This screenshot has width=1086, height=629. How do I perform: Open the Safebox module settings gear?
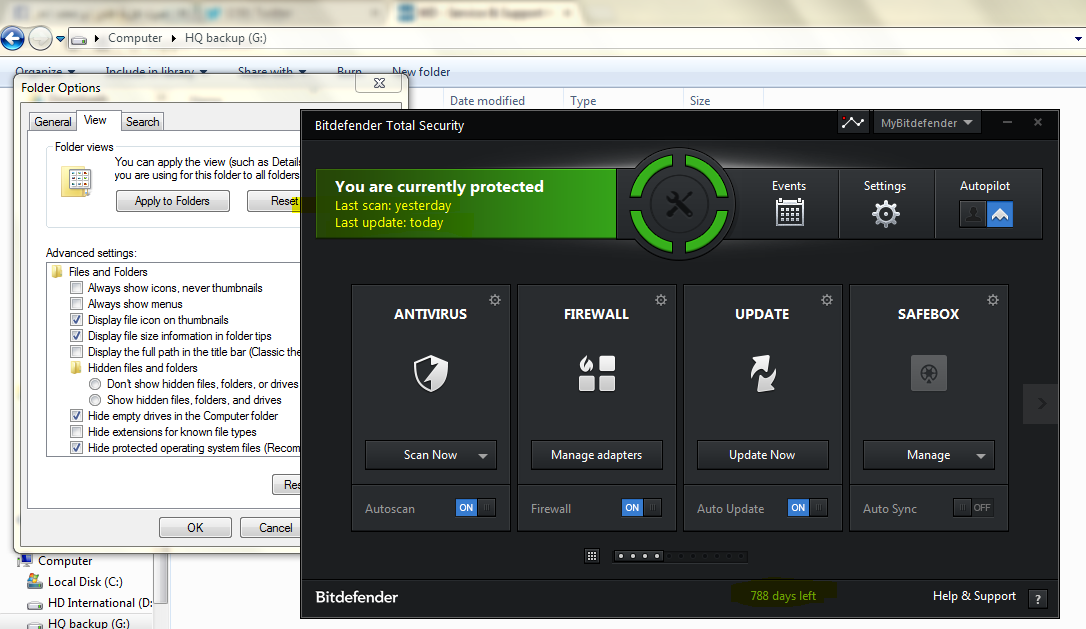992,300
